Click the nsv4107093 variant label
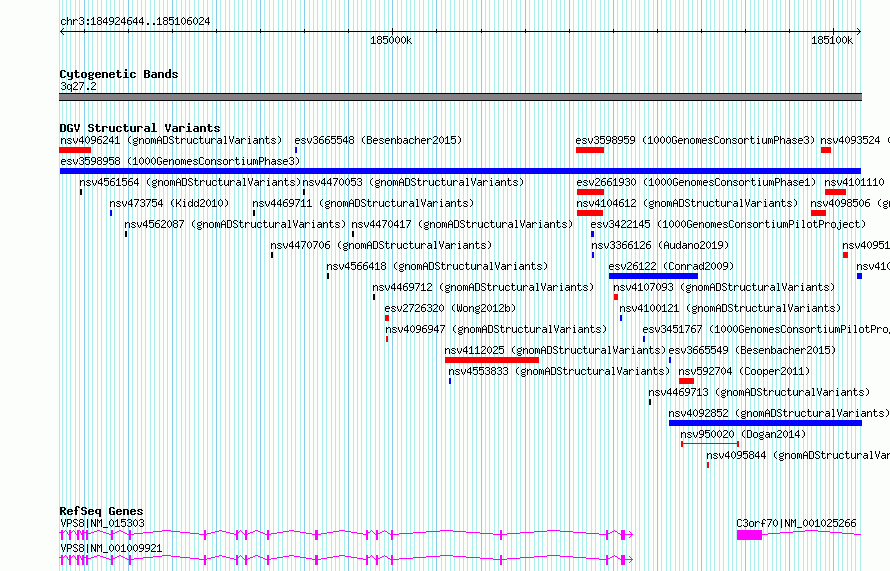This screenshot has height=571, width=890. [x=724, y=287]
